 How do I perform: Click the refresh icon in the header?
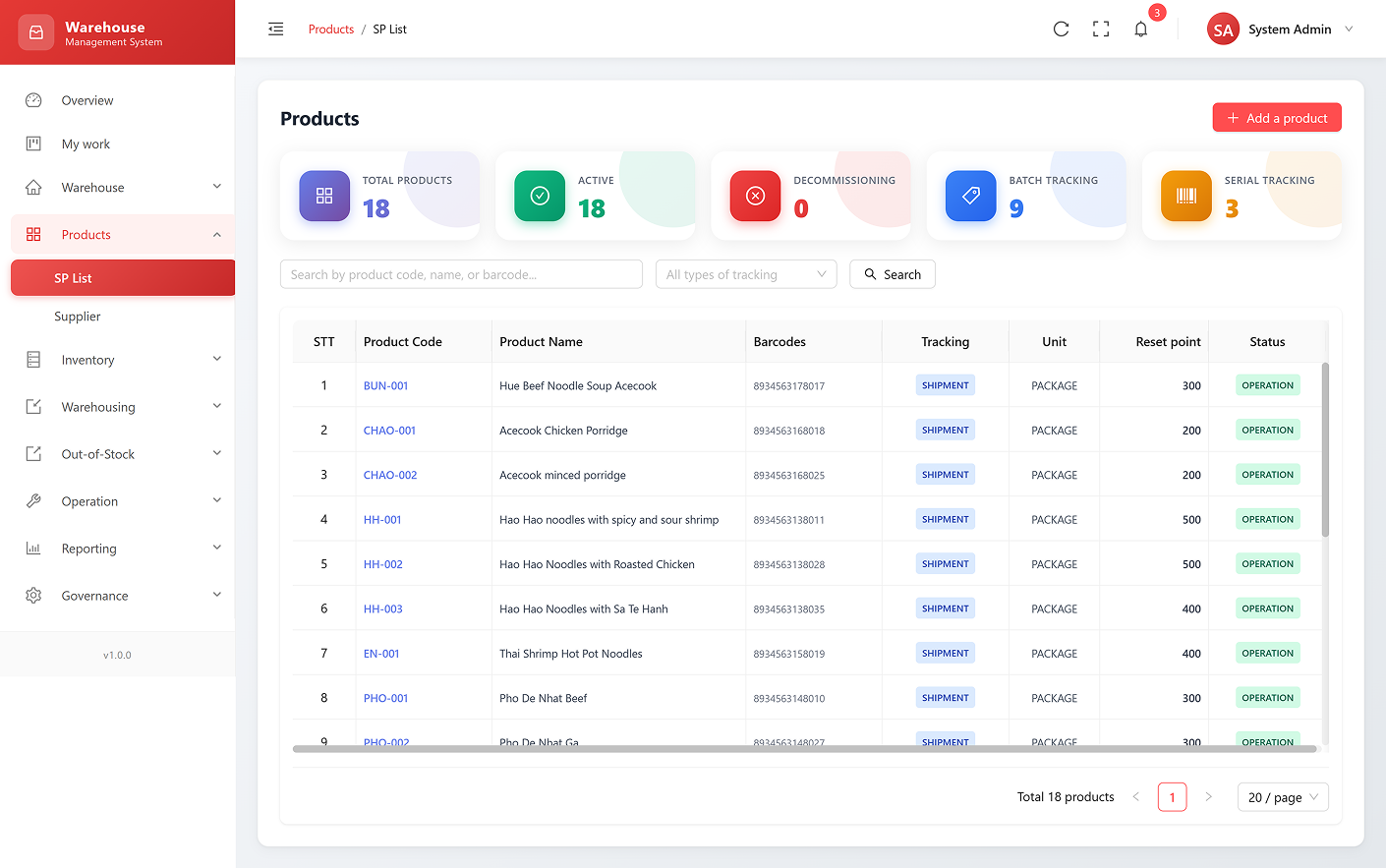click(x=1061, y=29)
